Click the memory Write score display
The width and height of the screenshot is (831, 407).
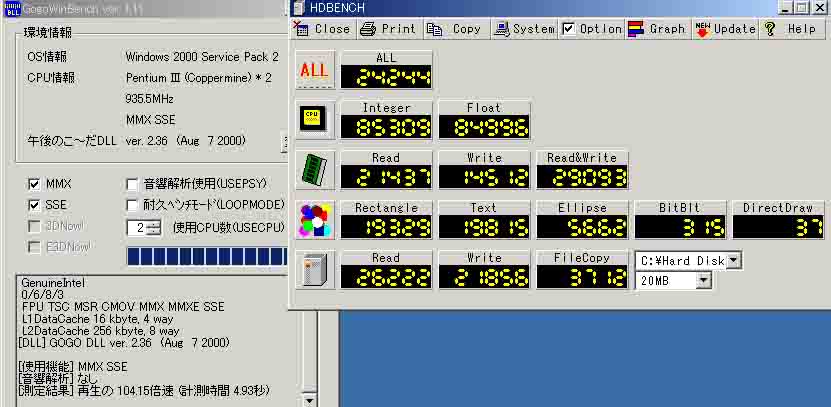(484, 177)
